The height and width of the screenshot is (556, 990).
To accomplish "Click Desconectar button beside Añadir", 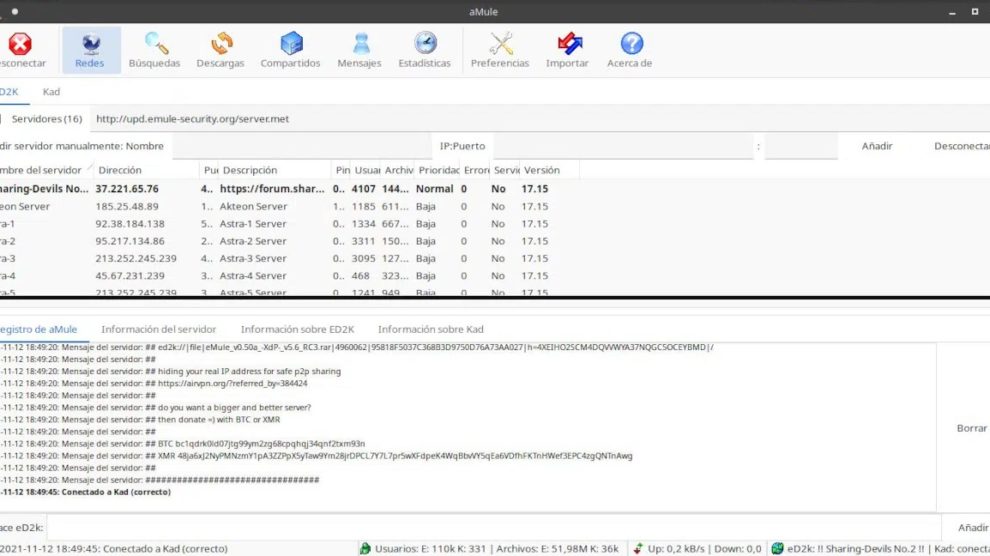I will 961,146.
